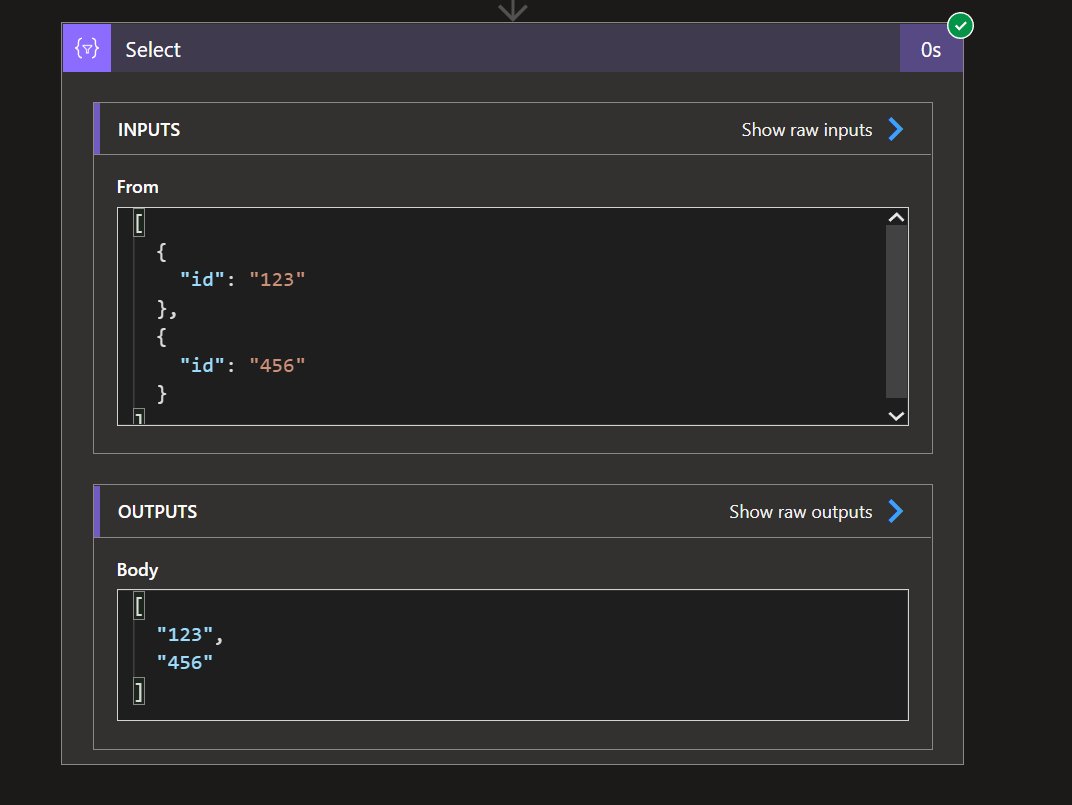The height and width of the screenshot is (805, 1072).
Task: Click the 0s duration label
Action: point(930,50)
